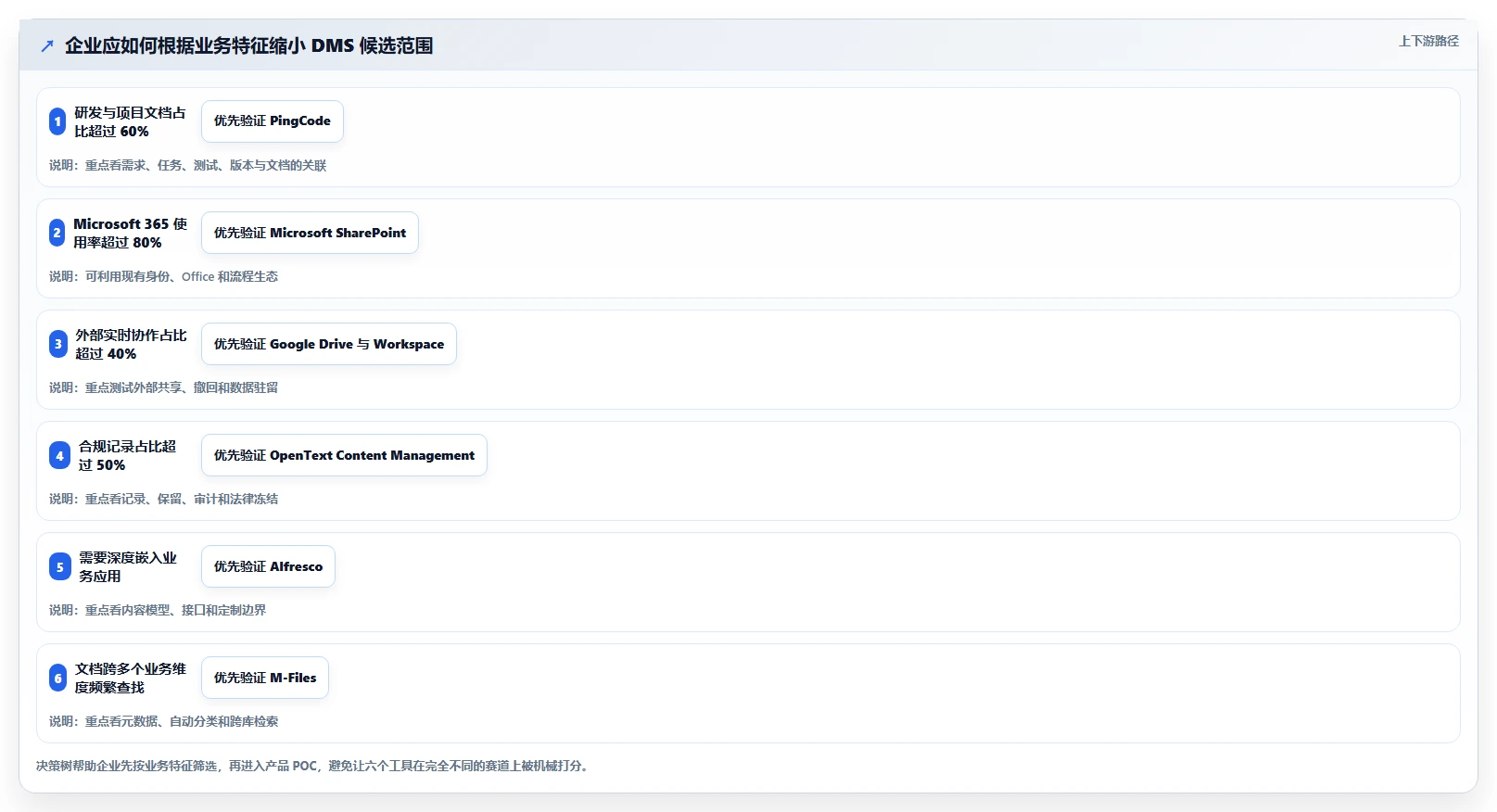Select step badge number 6

[58, 678]
